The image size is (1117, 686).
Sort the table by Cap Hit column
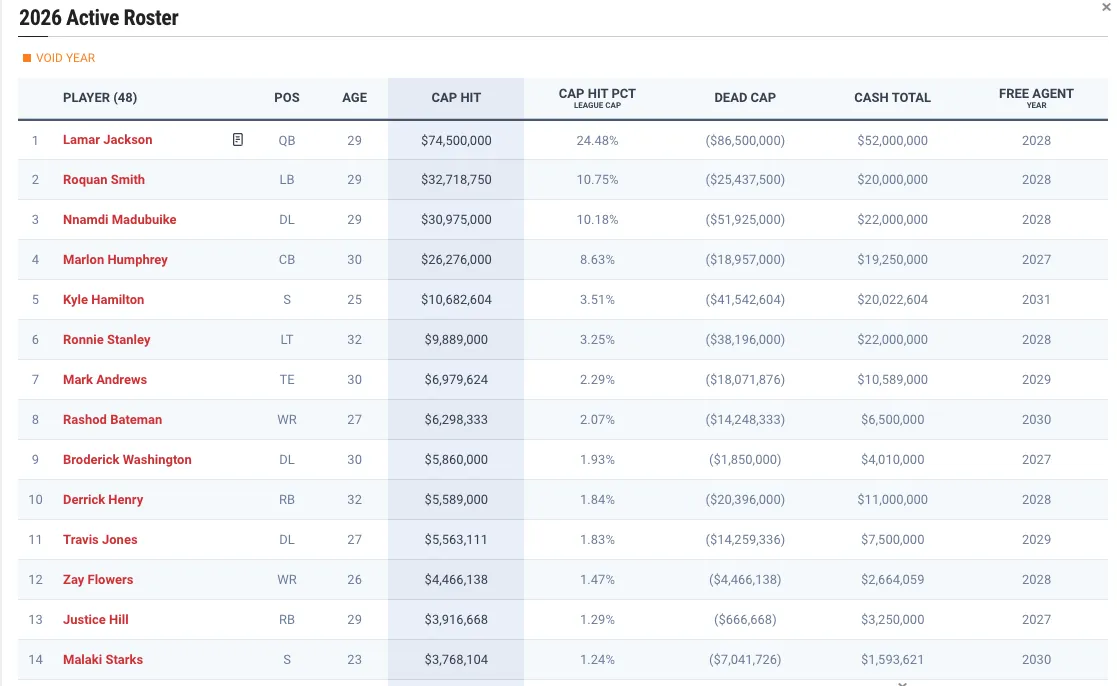click(456, 98)
